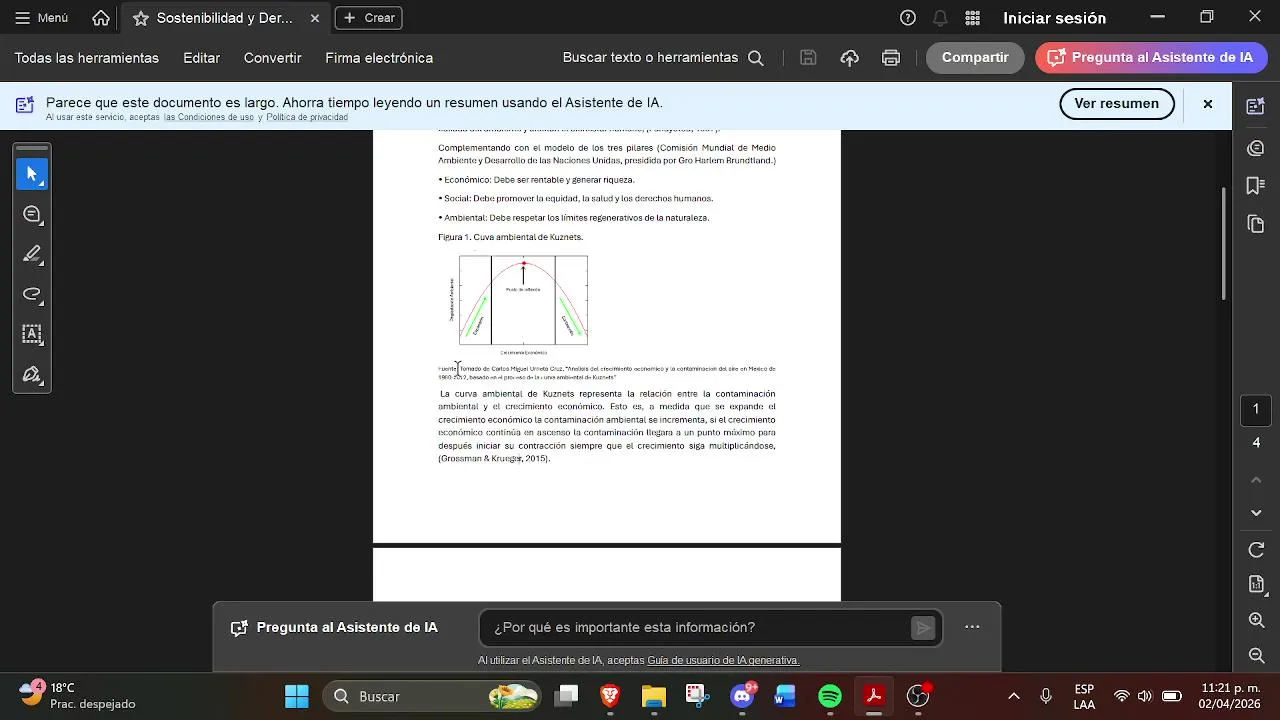The height and width of the screenshot is (720, 1280).
Task: Rotate the page view icon
Action: 1257,550
